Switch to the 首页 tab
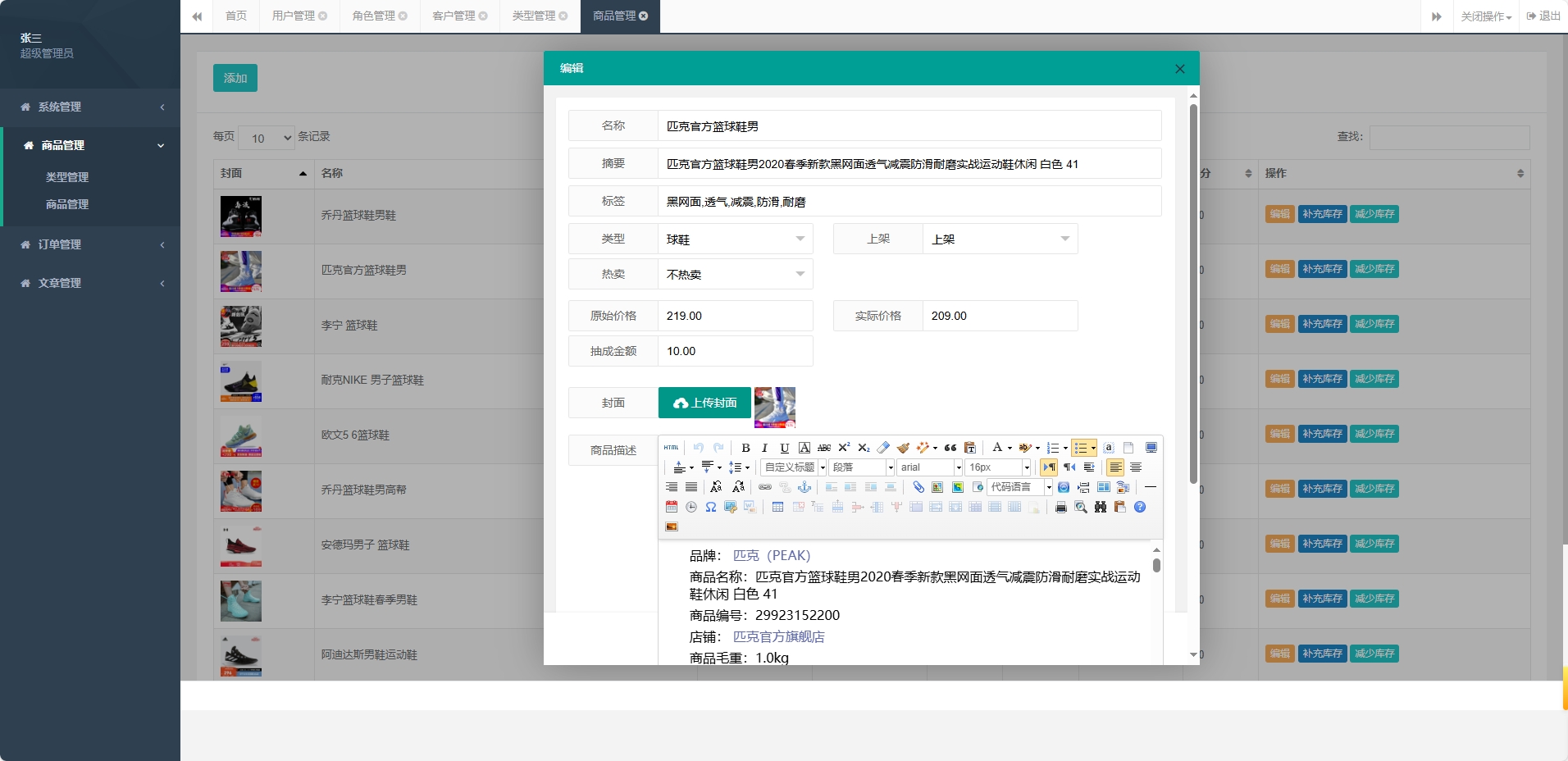Image resolution: width=1568 pixels, height=761 pixels. pos(235,16)
